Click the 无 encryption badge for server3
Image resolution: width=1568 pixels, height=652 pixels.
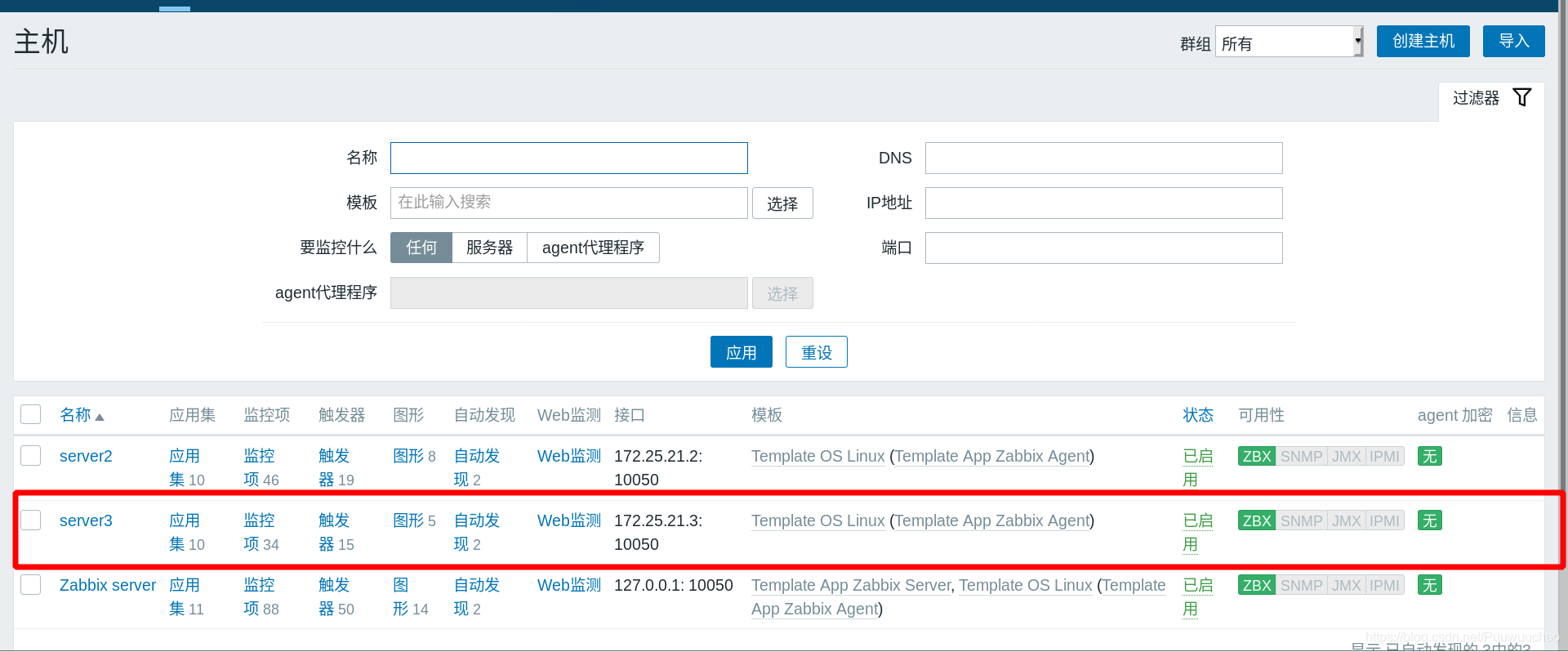point(1429,520)
